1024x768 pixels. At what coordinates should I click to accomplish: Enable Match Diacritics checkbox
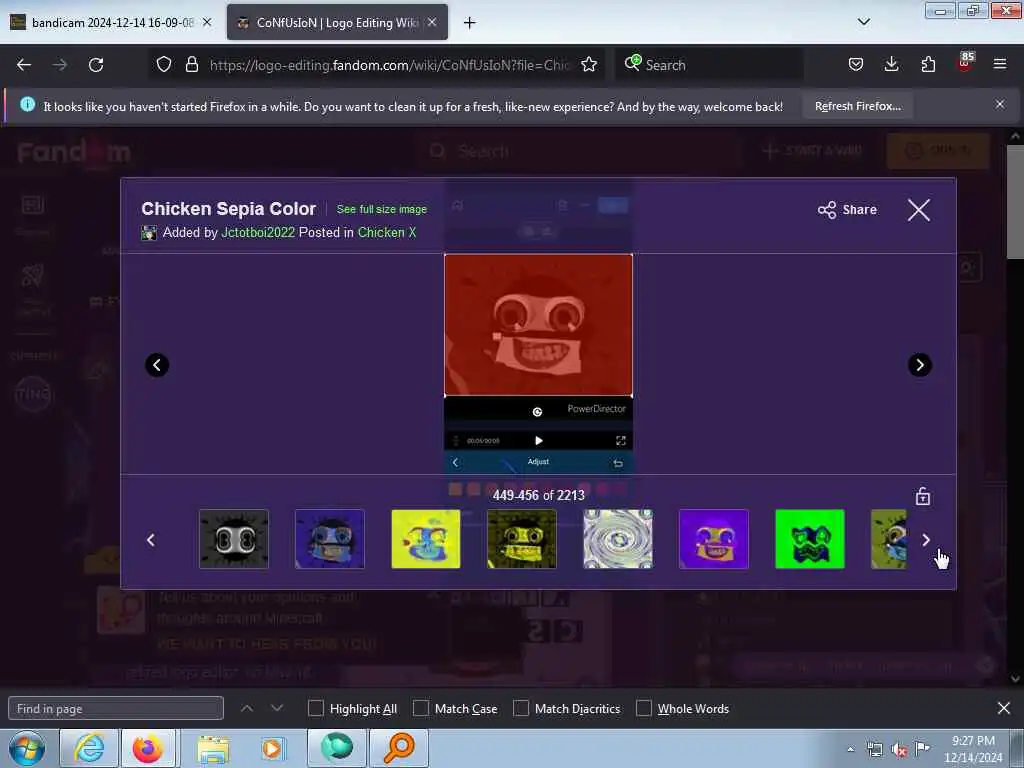[521, 709]
